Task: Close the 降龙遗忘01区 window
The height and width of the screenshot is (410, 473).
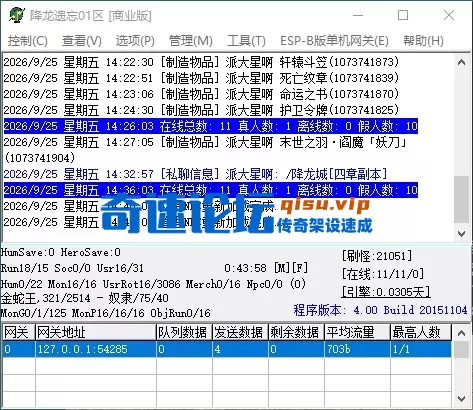Action: pos(449,15)
